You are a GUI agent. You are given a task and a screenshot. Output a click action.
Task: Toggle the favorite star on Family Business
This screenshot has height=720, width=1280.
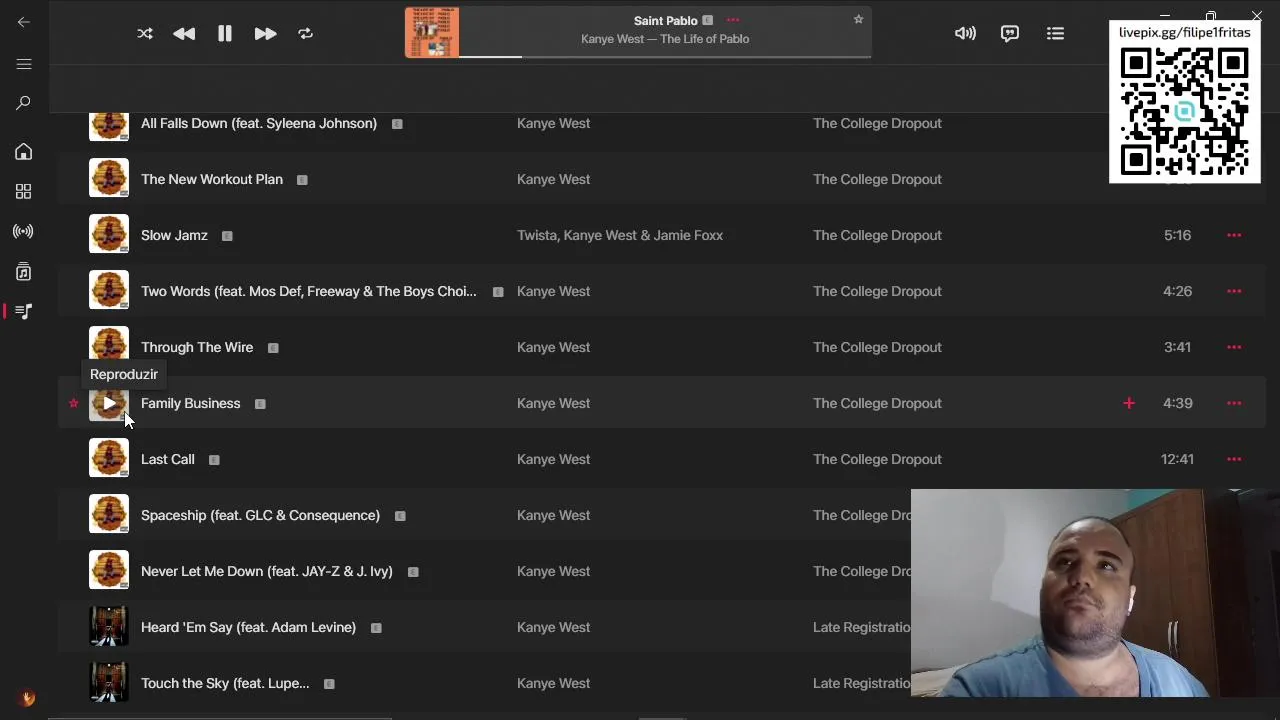[73, 403]
